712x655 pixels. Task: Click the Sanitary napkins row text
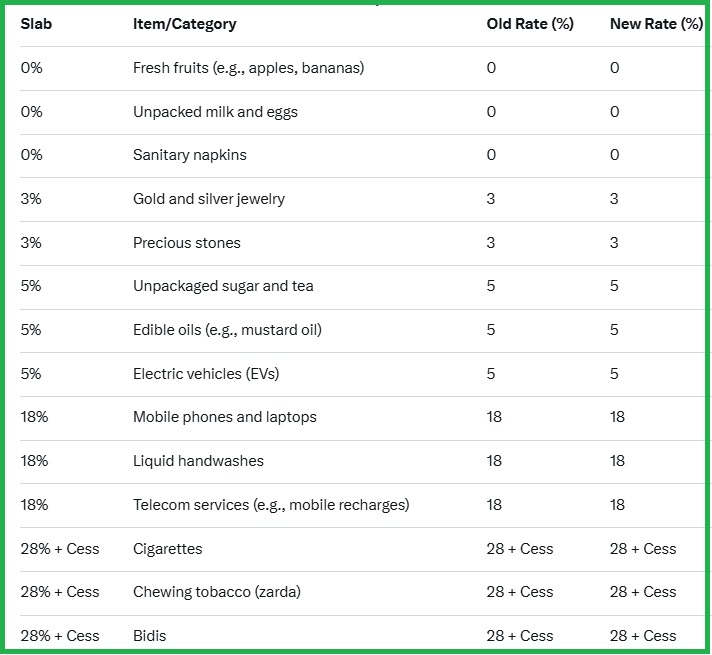(190, 155)
